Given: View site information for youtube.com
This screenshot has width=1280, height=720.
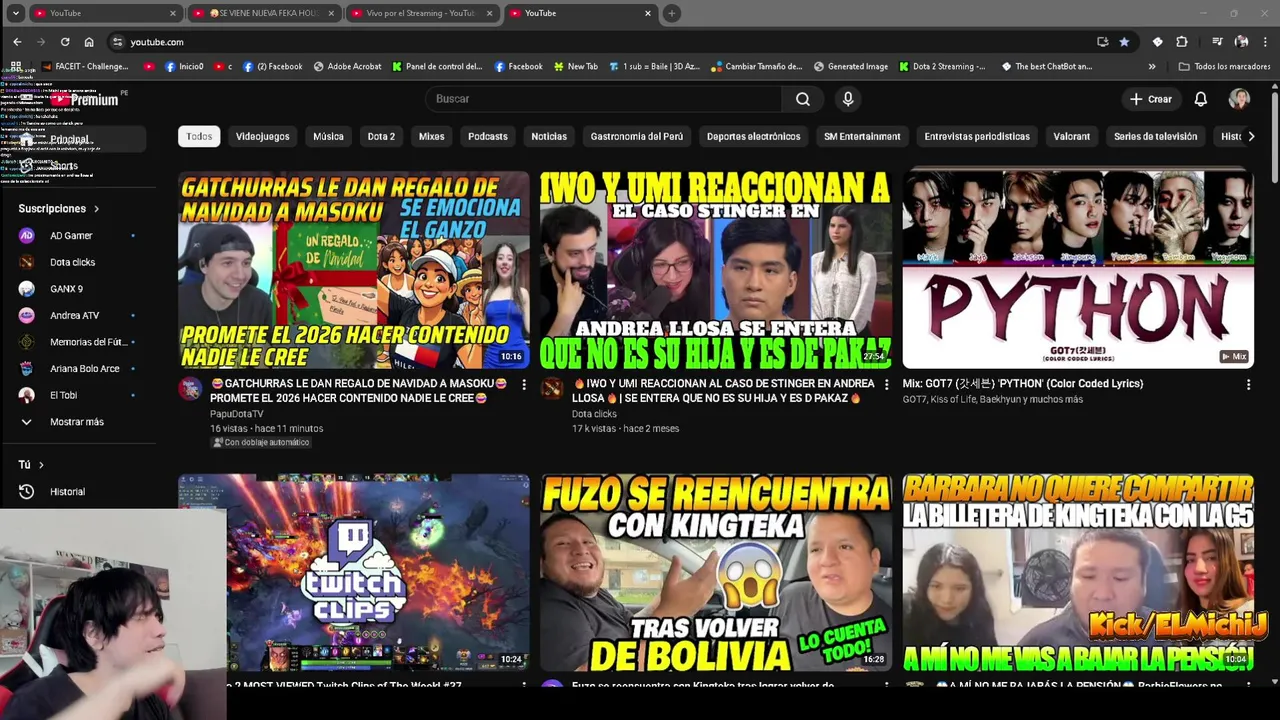Looking at the screenshot, I should [x=117, y=42].
